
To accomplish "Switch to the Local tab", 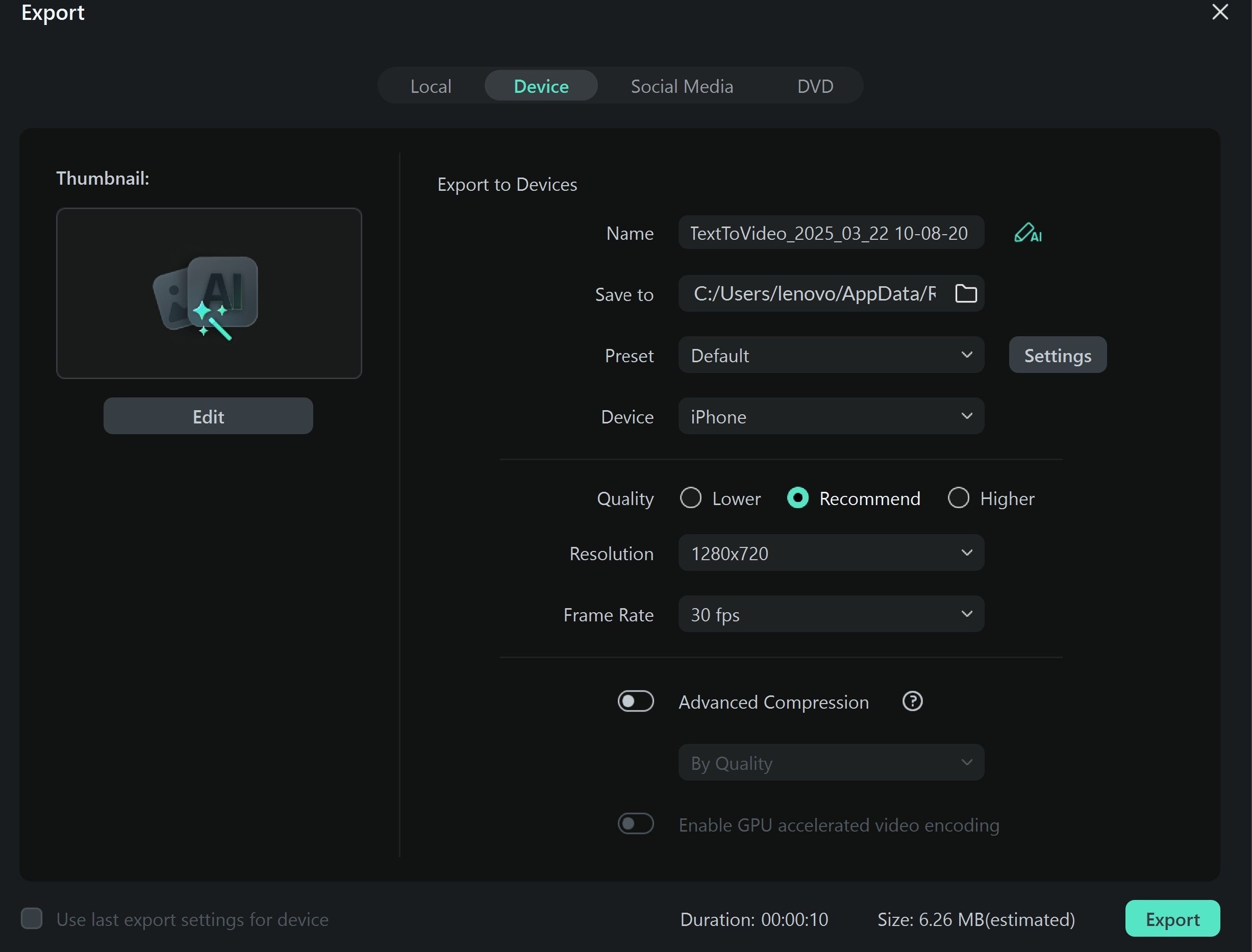I will coord(431,86).
